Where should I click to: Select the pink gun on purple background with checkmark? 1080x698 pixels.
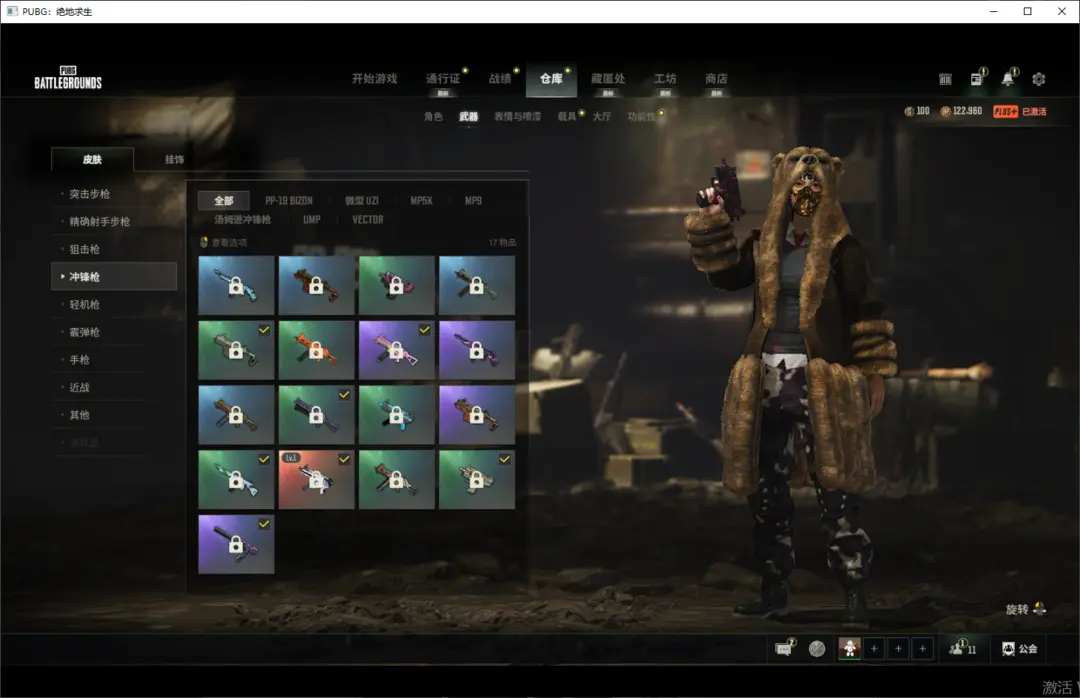[x=397, y=350]
